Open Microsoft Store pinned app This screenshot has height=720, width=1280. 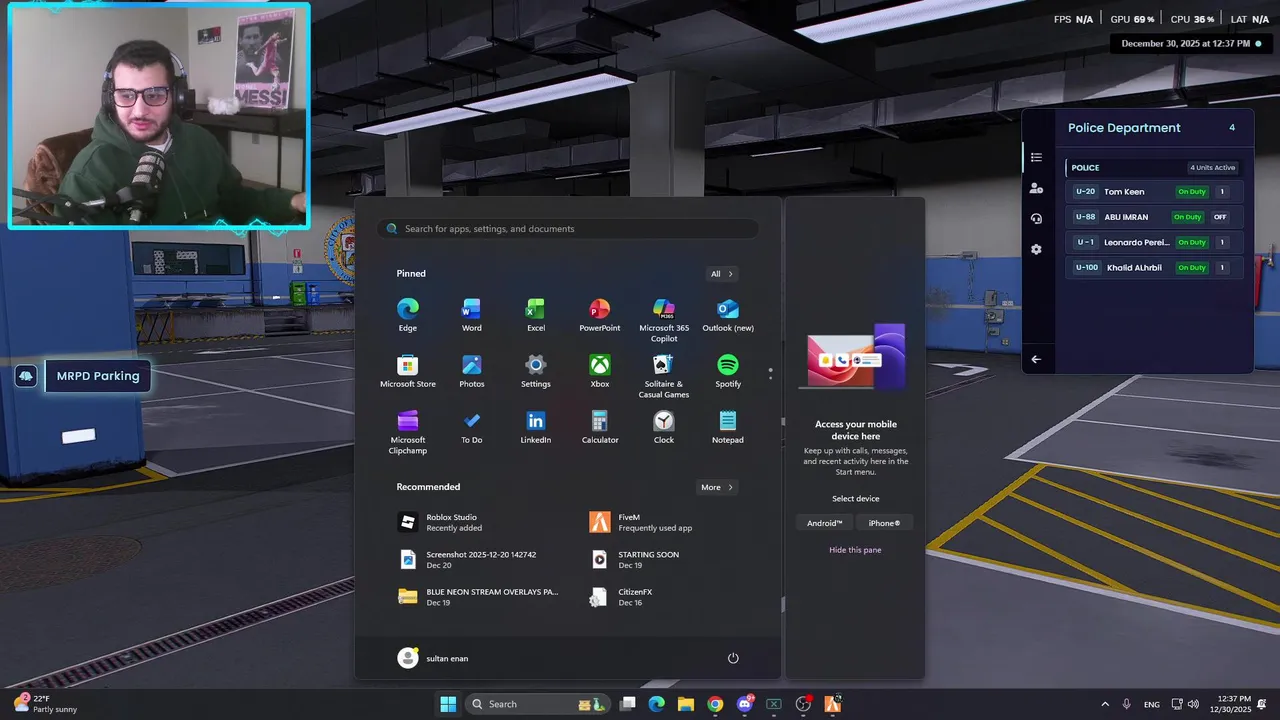pyautogui.click(x=407, y=371)
